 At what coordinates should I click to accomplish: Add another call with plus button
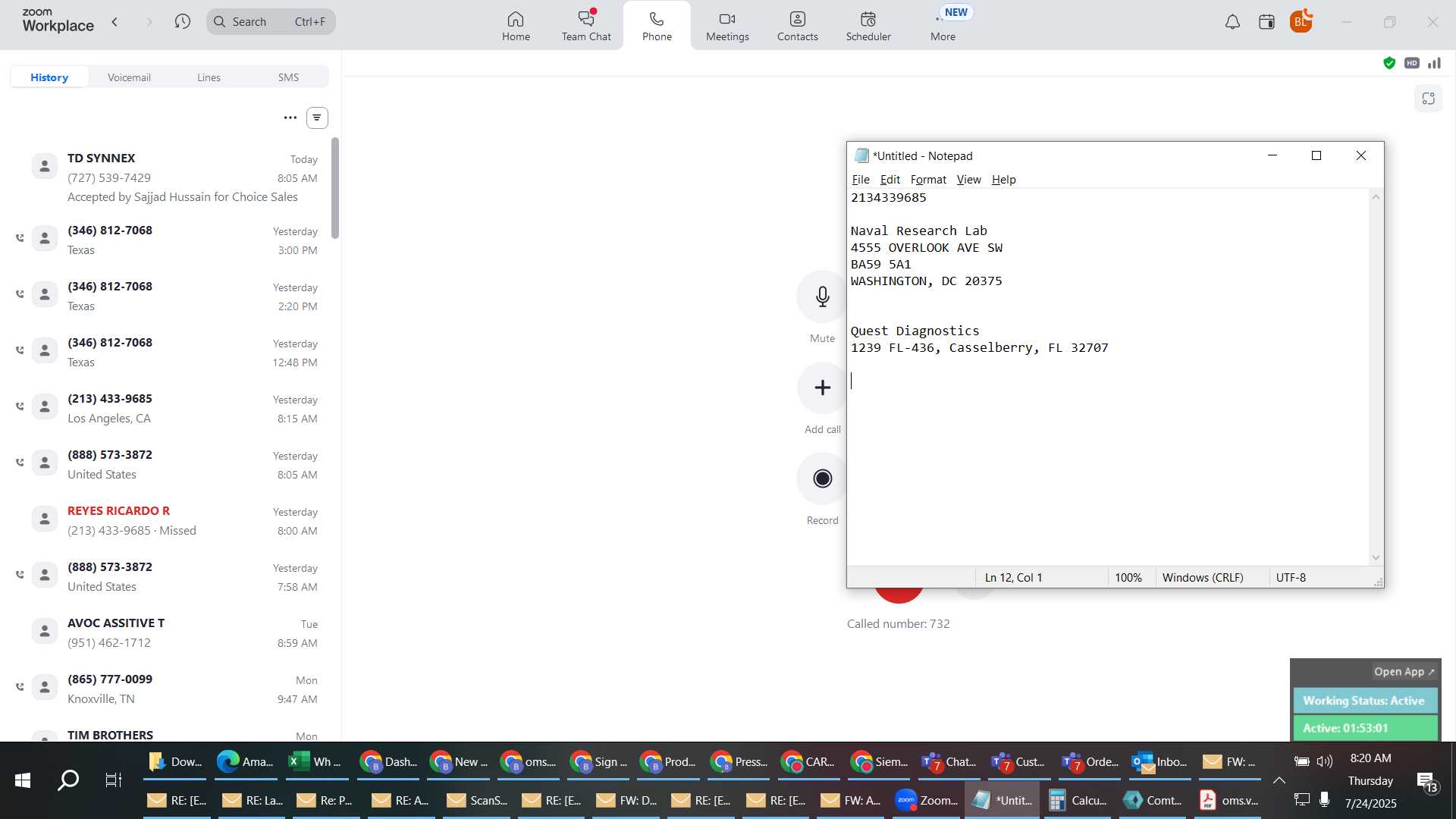click(822, 388)
